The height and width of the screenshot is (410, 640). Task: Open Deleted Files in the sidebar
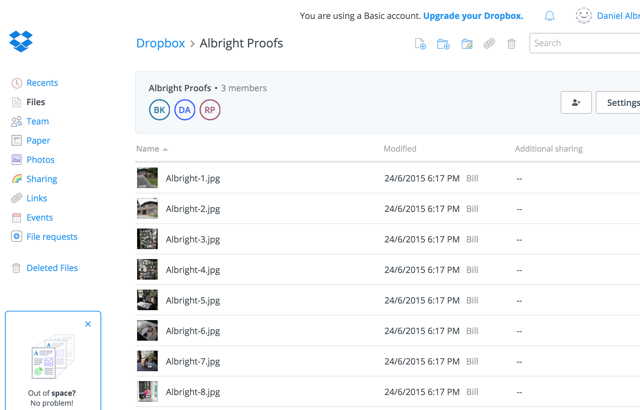point(52,268)
